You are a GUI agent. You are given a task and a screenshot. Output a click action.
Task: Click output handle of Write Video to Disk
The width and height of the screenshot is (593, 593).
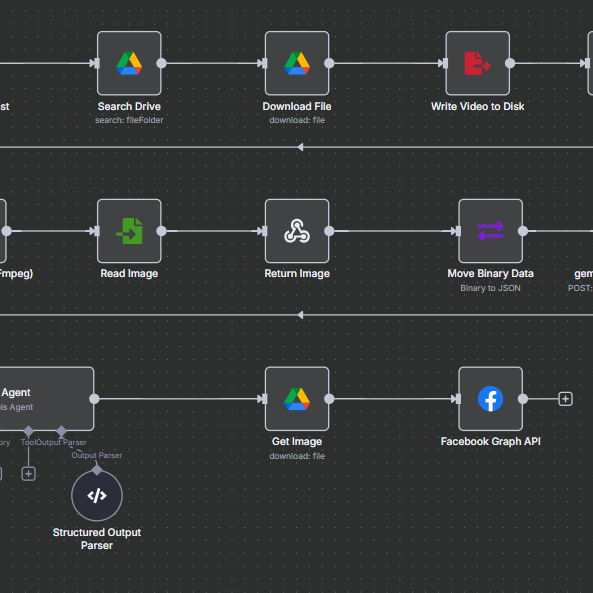510,63
